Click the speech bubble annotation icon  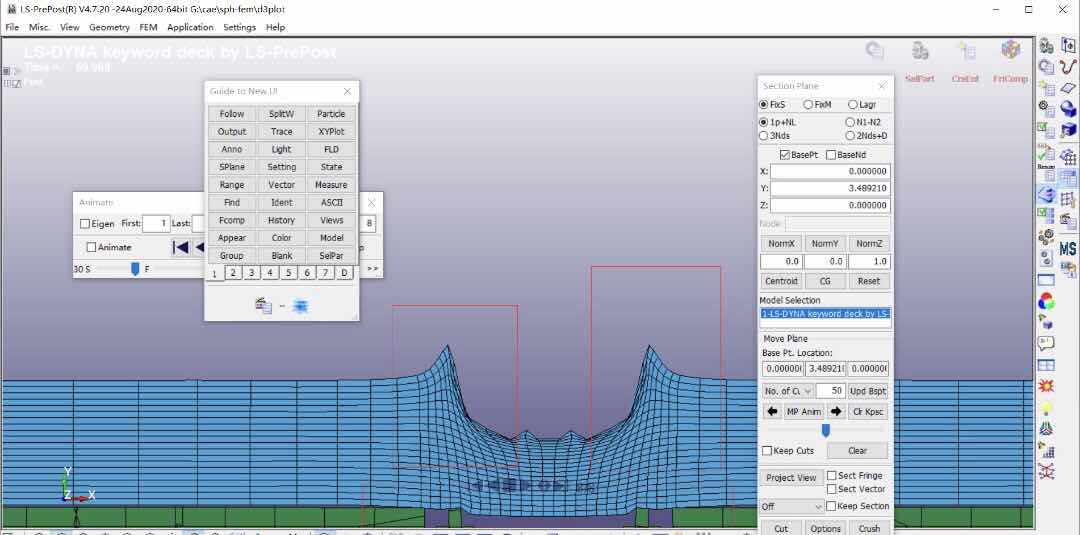point(1046,344)
